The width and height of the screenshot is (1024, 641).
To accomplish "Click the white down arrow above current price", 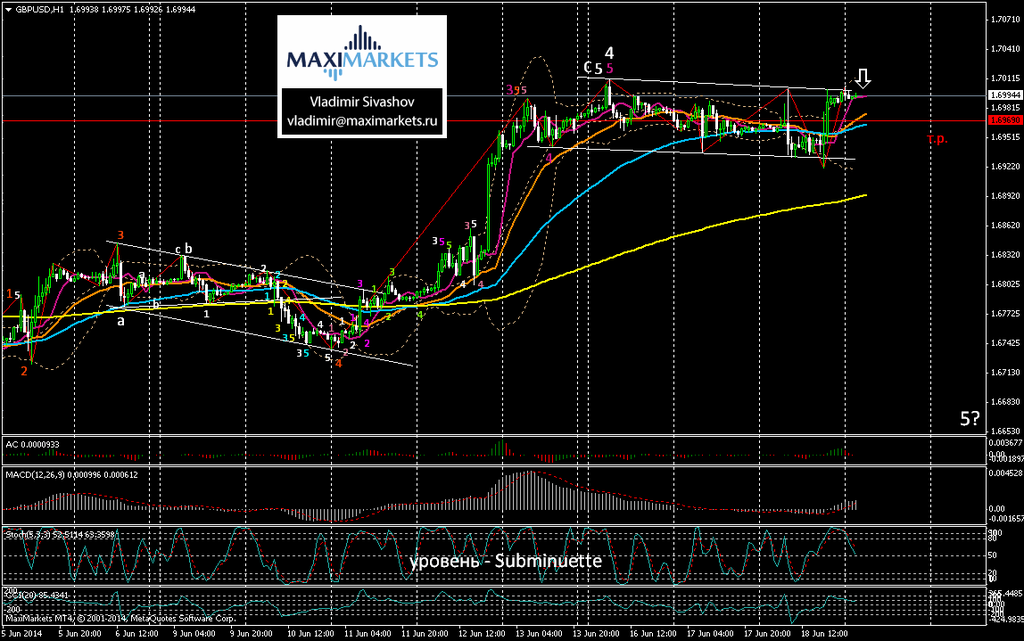I will 863,79.
